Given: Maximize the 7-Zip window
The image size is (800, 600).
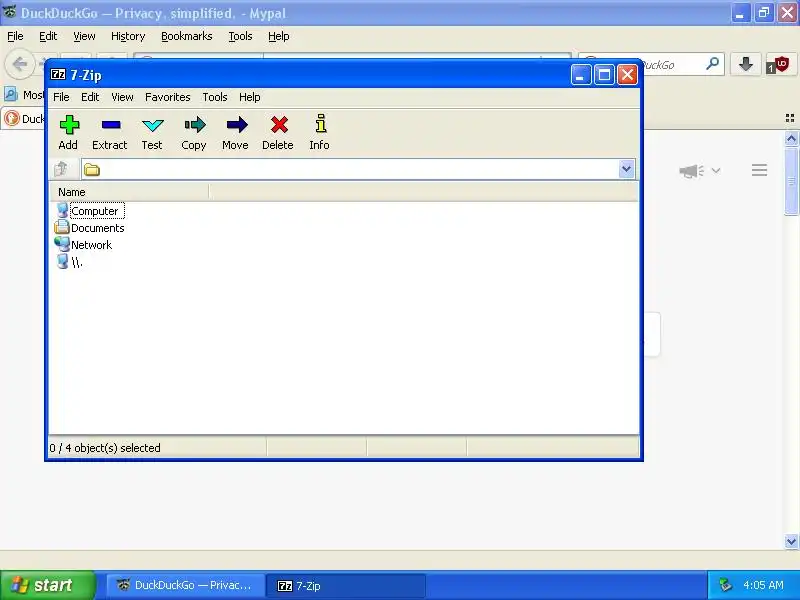Looking at the screenshot, I should [604, 75].
